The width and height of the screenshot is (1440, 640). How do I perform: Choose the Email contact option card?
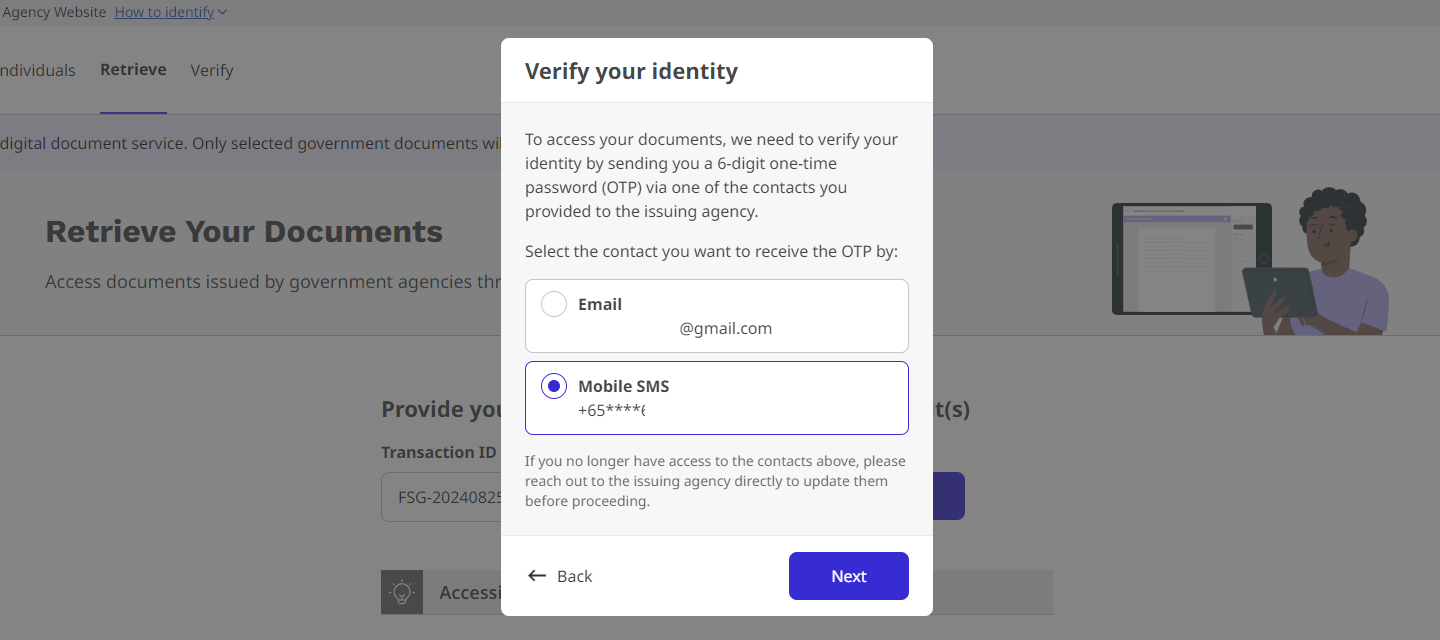[x=717, y=316]
